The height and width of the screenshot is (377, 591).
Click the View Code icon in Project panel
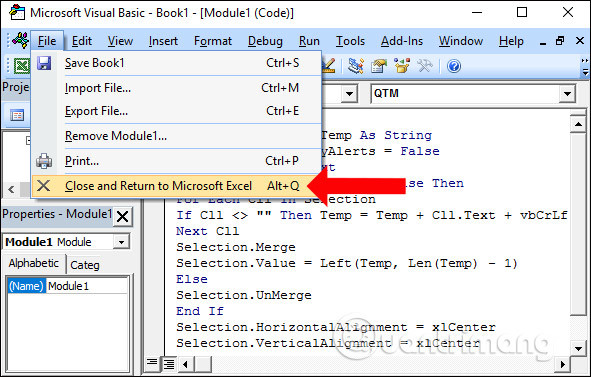pos(17,115)
